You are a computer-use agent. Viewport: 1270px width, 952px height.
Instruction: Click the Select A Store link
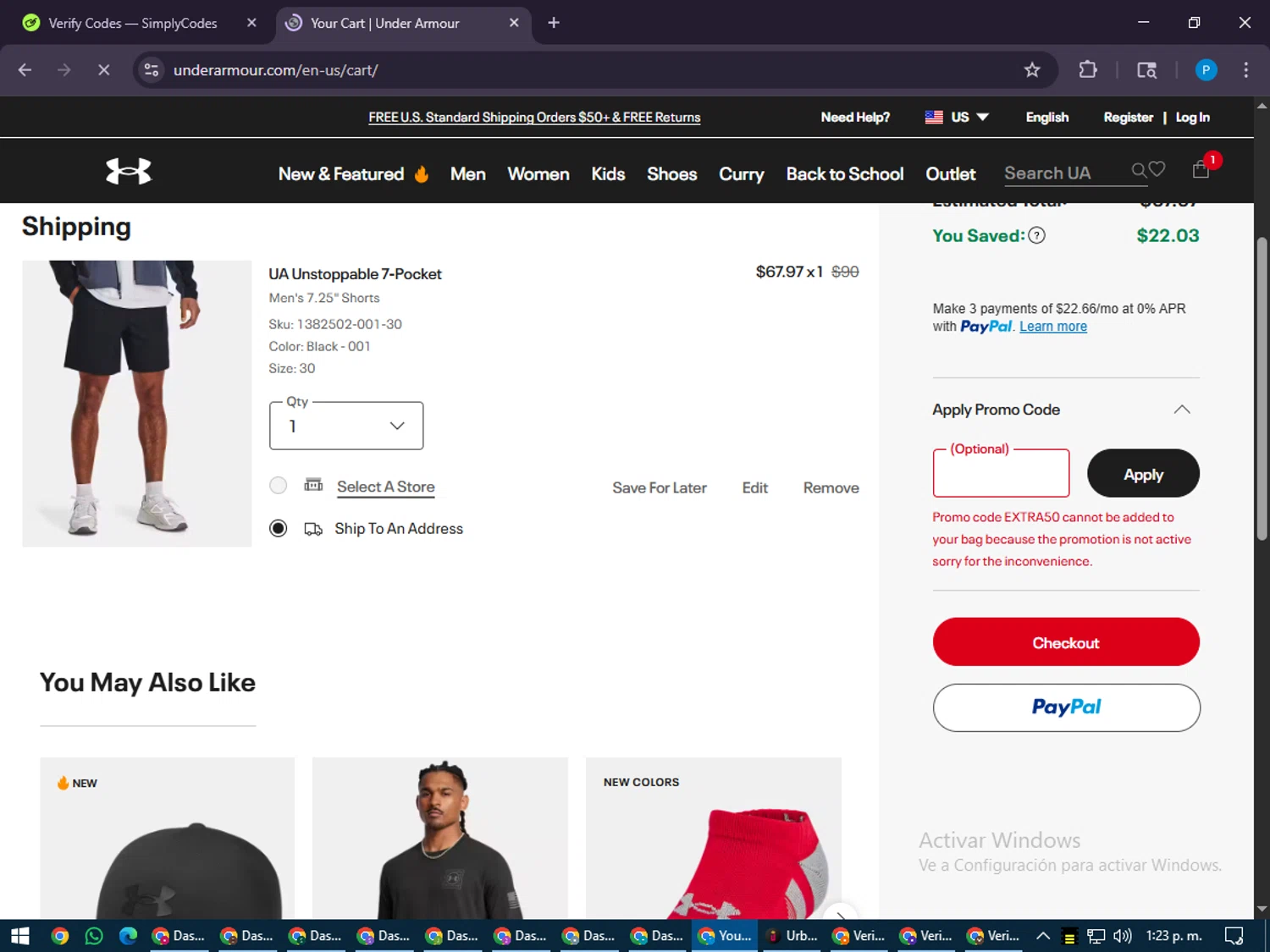pos(386,487)
